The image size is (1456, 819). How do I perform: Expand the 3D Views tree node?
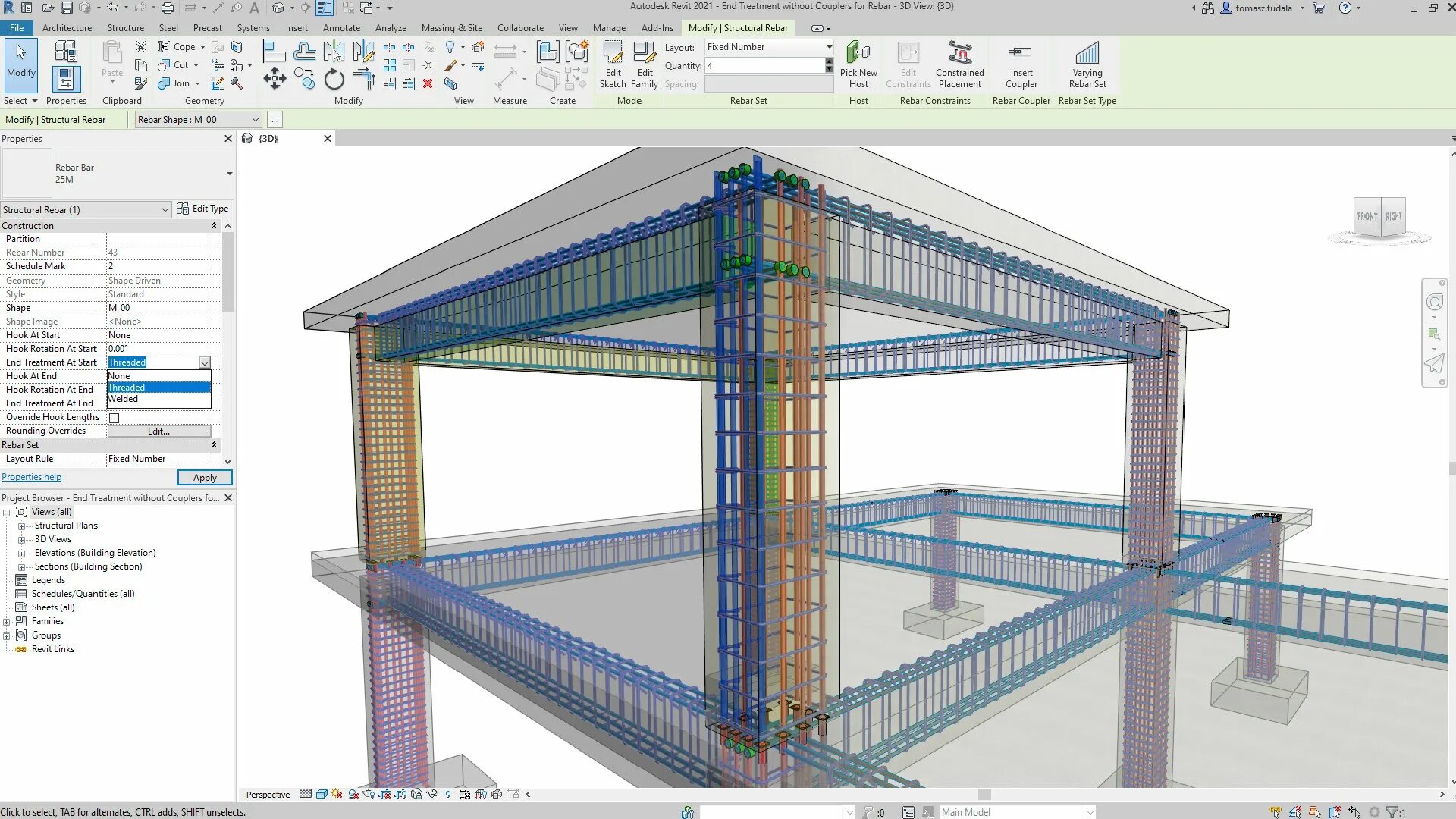point(22,540)
